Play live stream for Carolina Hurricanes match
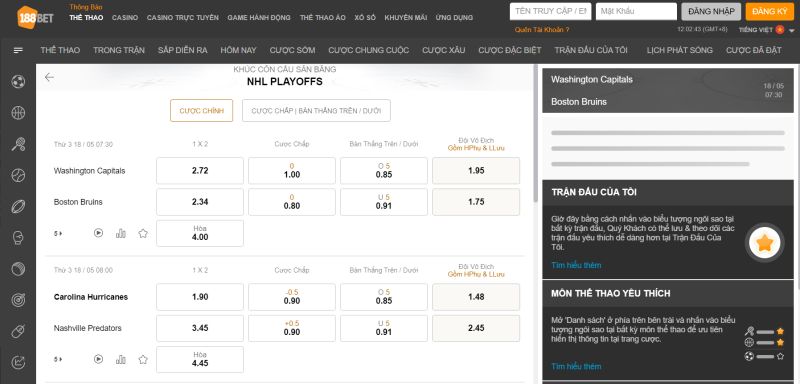This screenshot has height=384, width=800. tap(98, 360)
